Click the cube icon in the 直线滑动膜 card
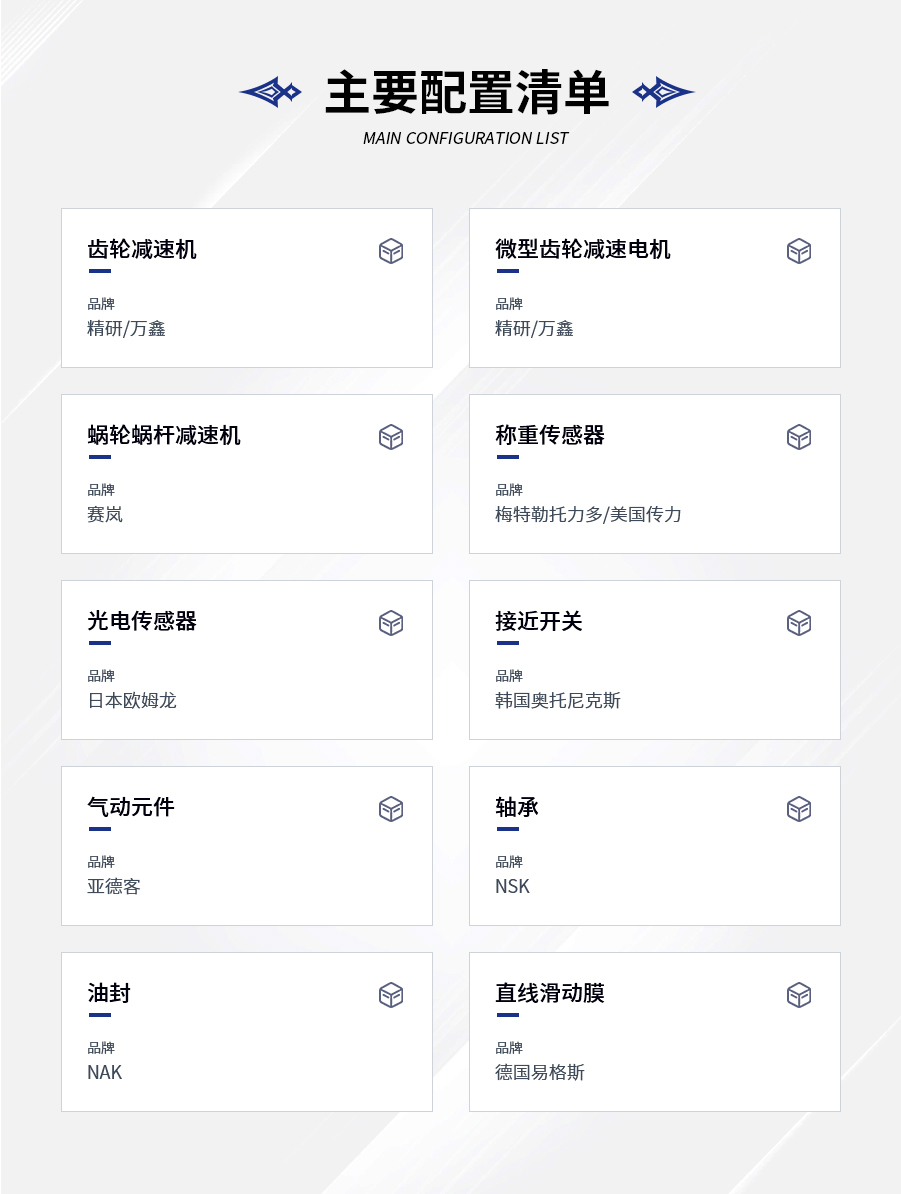This screenshot has width=901, height=1194. [799, 994]
